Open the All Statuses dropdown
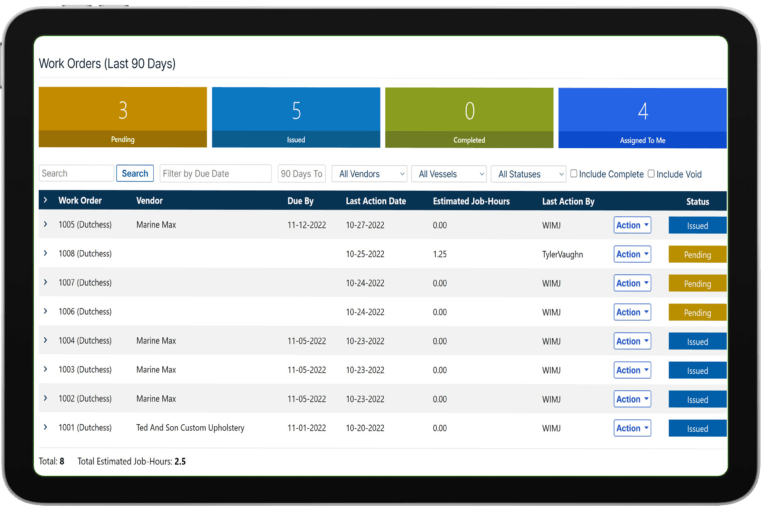The image size is (768, 515). (x=528, y=174)
